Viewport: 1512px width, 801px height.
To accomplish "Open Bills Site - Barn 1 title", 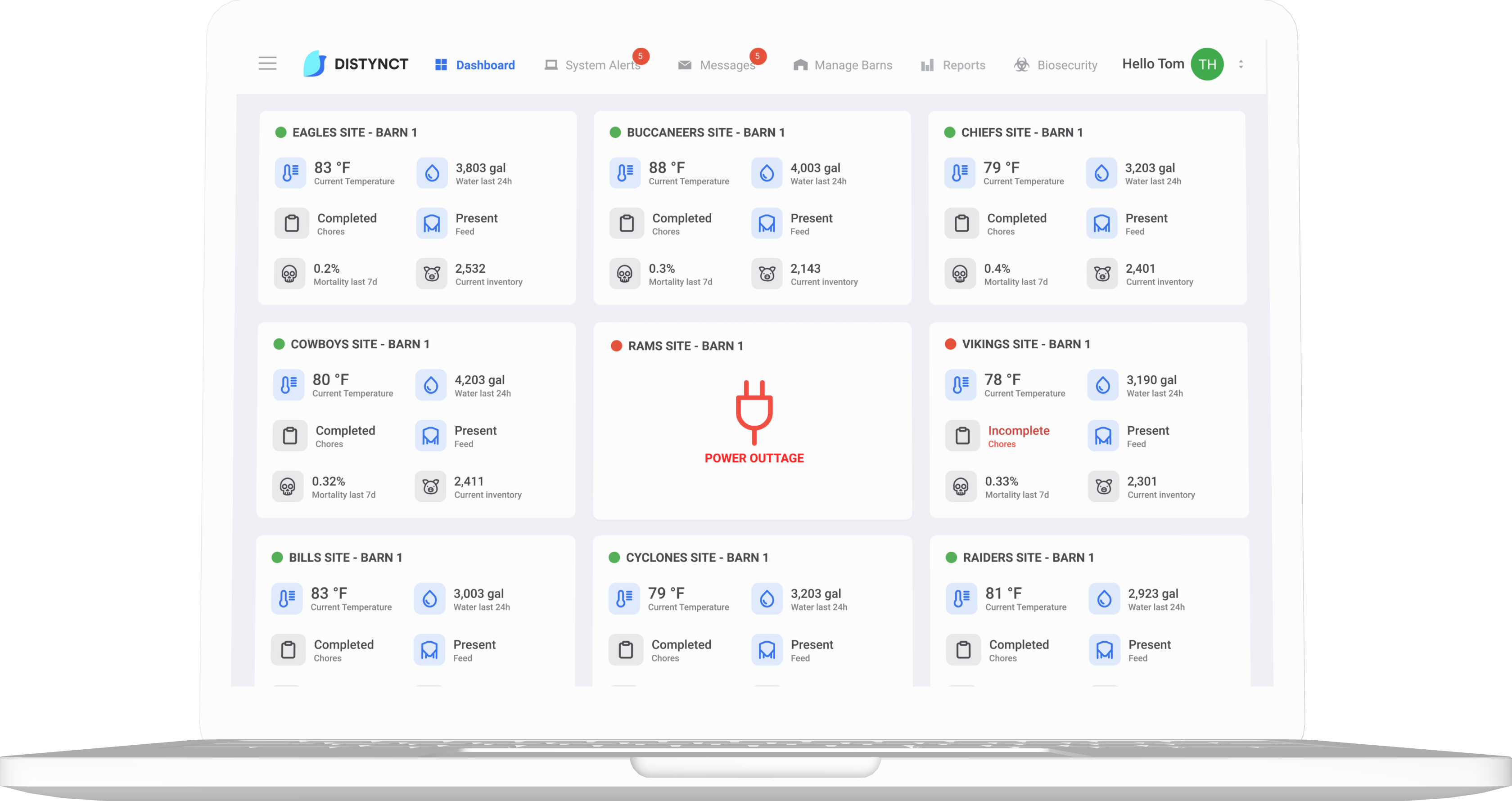I will (x=345, y=558).
